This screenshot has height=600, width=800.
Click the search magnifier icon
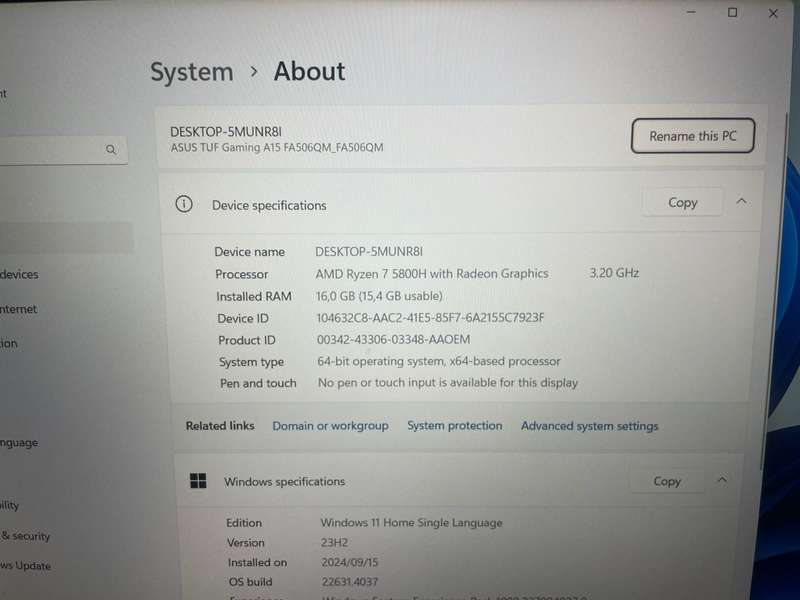pos(111,149)
